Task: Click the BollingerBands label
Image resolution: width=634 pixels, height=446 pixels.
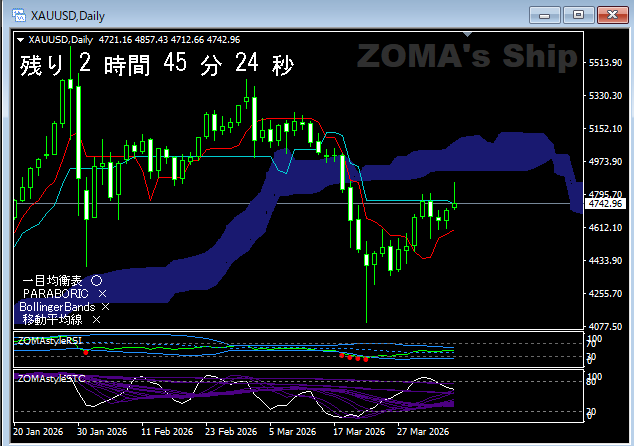Action: click(x=57, y=307)
